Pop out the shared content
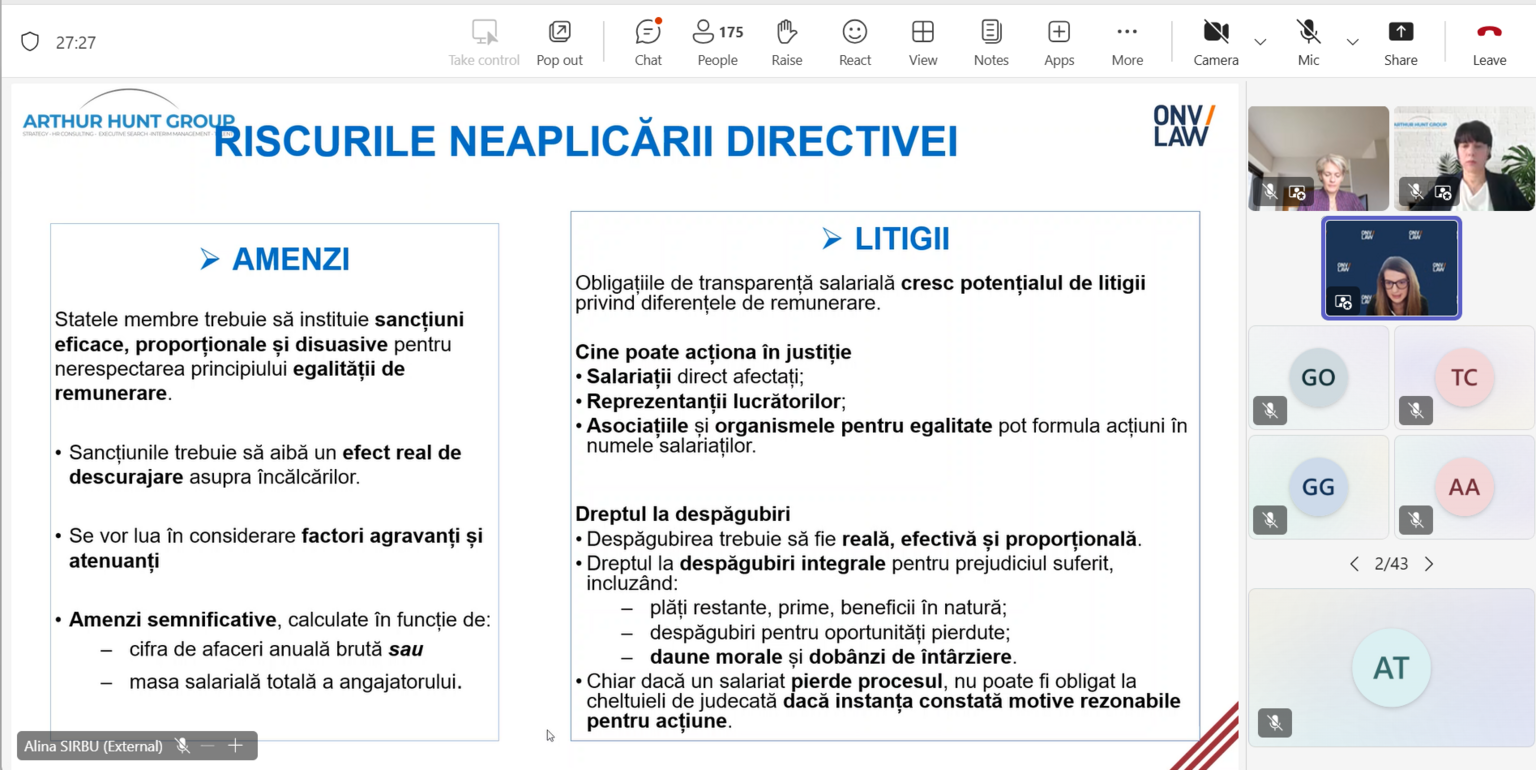Viewport: 1536px width, 770px height. 559,43
